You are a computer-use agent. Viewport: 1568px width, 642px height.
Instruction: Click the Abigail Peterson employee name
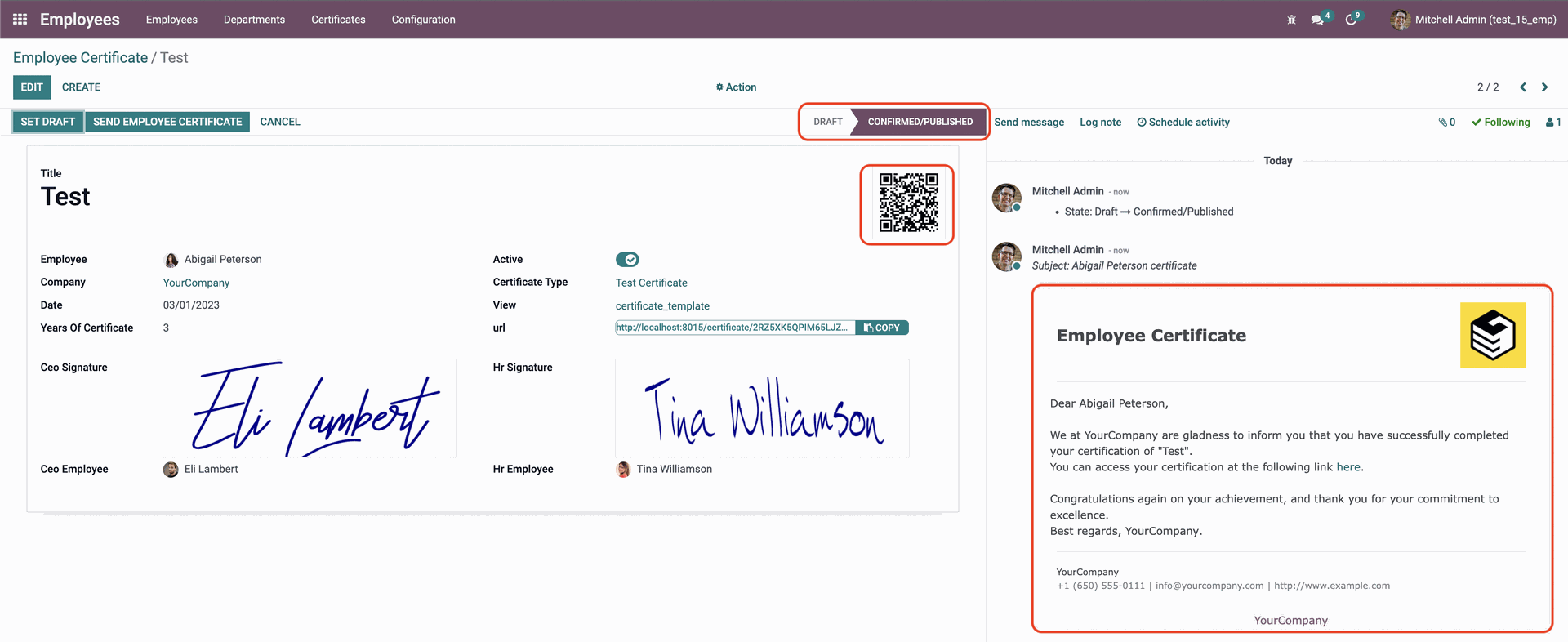pyautogui.click(x=223, y=260)
